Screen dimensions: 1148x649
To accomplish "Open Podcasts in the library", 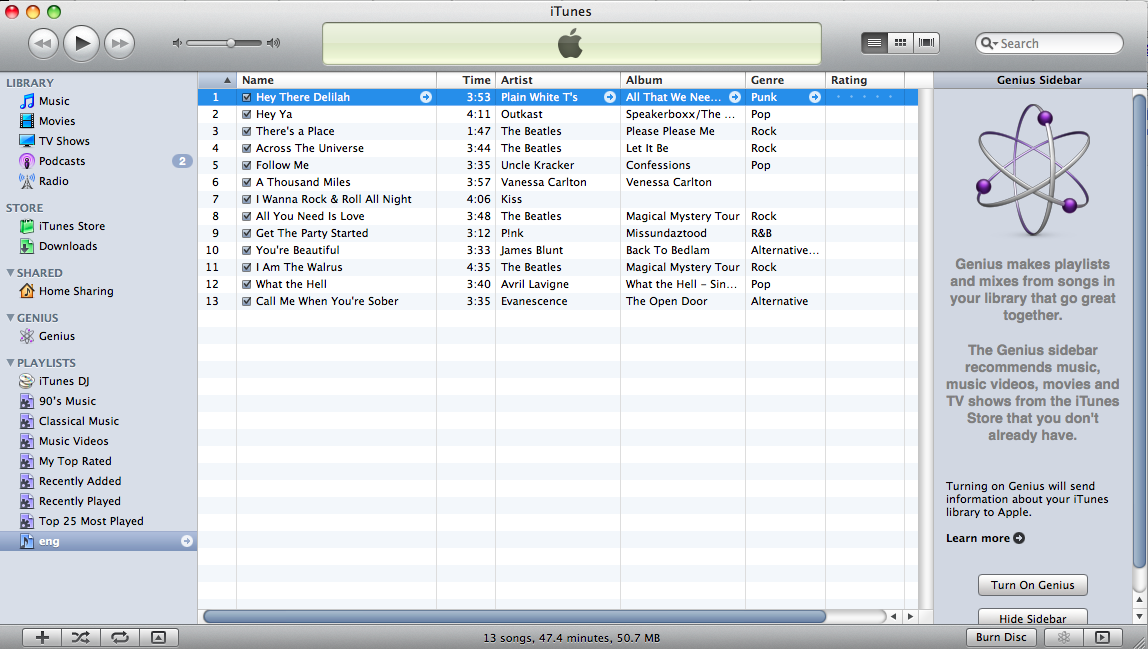I will [x=62, y=161].
